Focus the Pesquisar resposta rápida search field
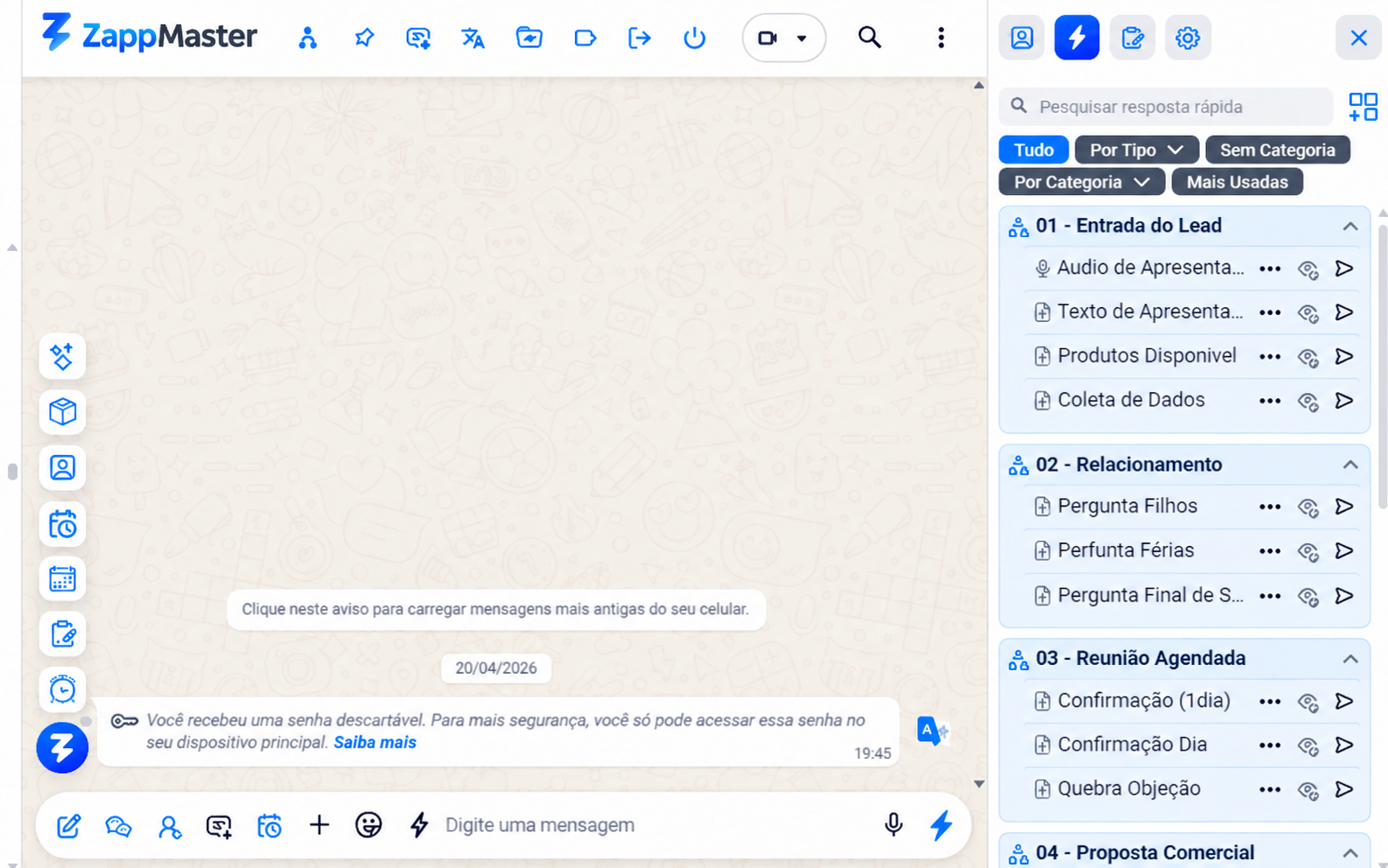Viewport: 1388px width, 868px height. (x=1166, y=107)
